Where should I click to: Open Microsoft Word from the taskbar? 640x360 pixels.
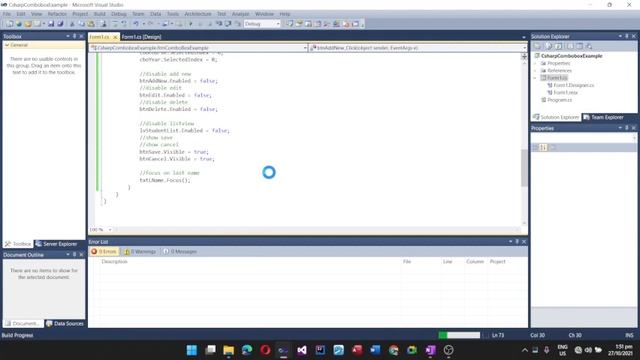click(375, 350)
